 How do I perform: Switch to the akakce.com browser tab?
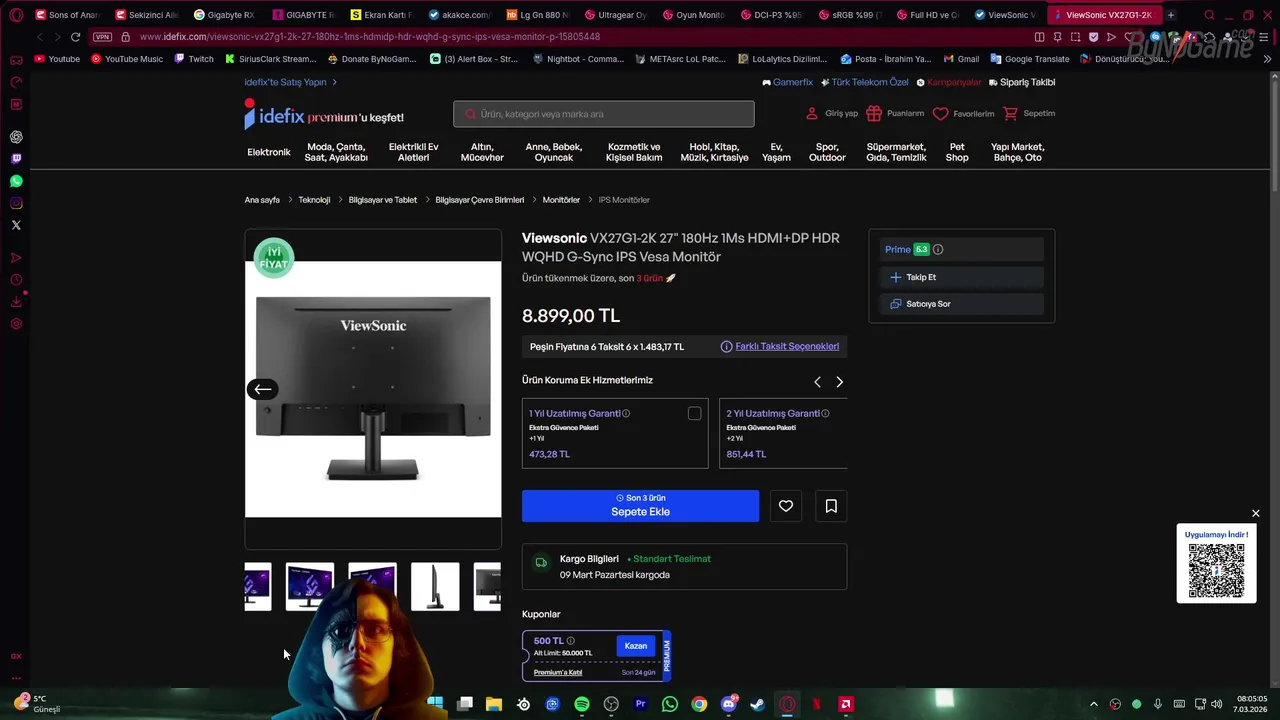pos(458,15)
